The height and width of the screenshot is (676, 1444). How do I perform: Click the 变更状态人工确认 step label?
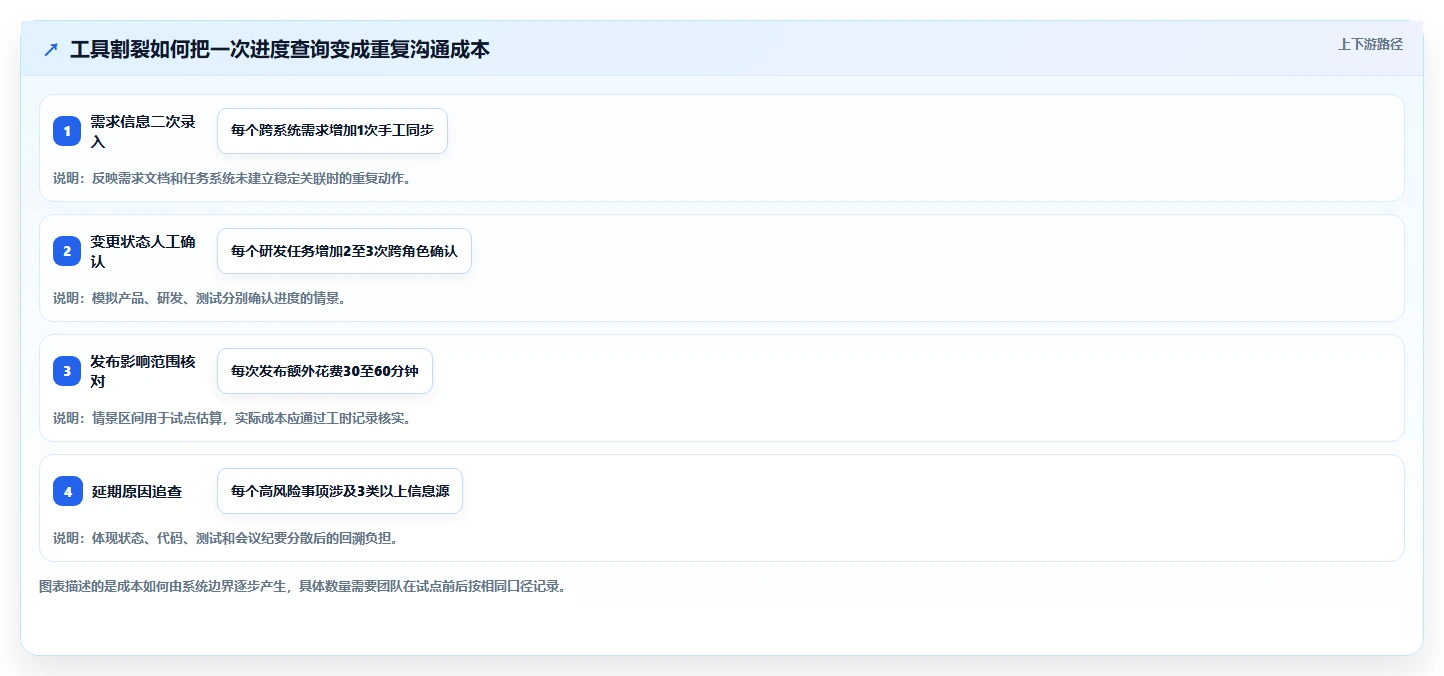(143, 251)
